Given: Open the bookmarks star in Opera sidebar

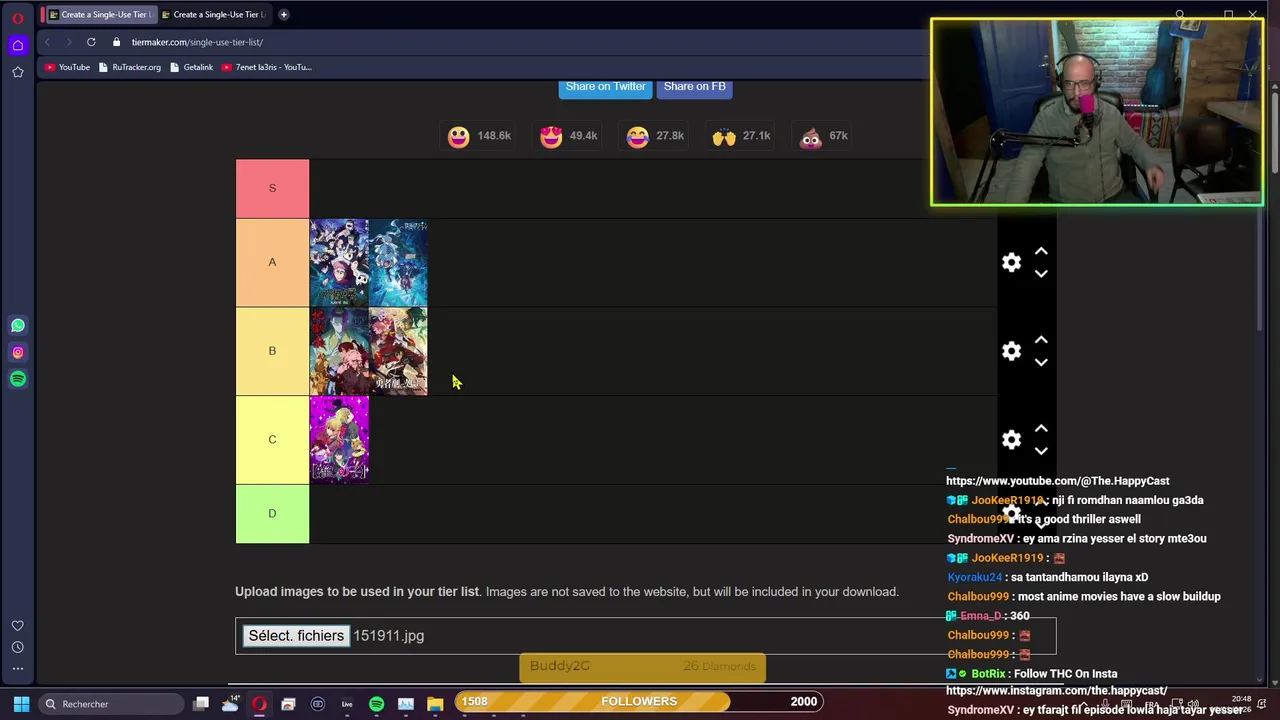Looking at the screenshot, I should pos(18,72).
